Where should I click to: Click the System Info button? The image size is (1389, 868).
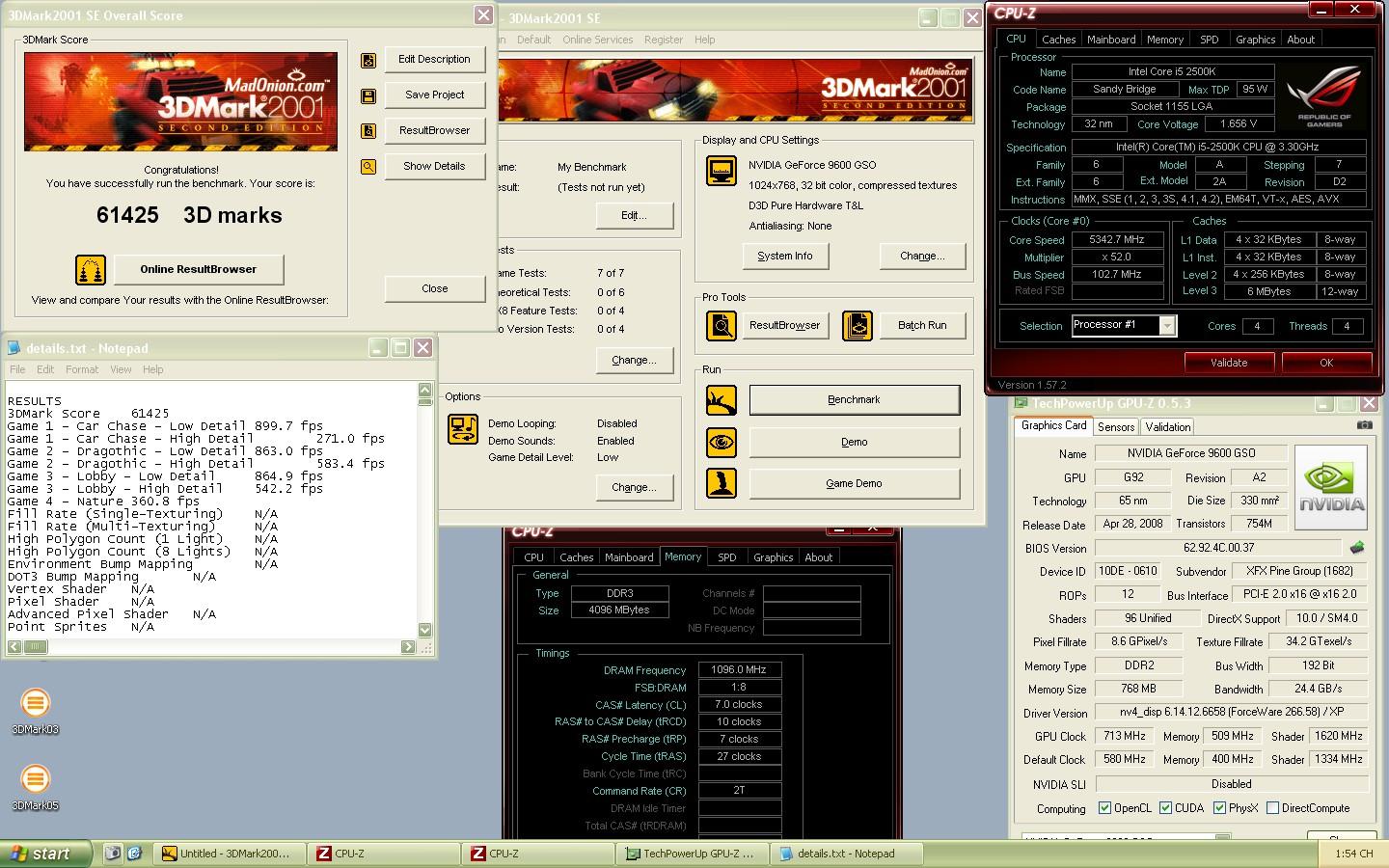[x=784, y=257]
